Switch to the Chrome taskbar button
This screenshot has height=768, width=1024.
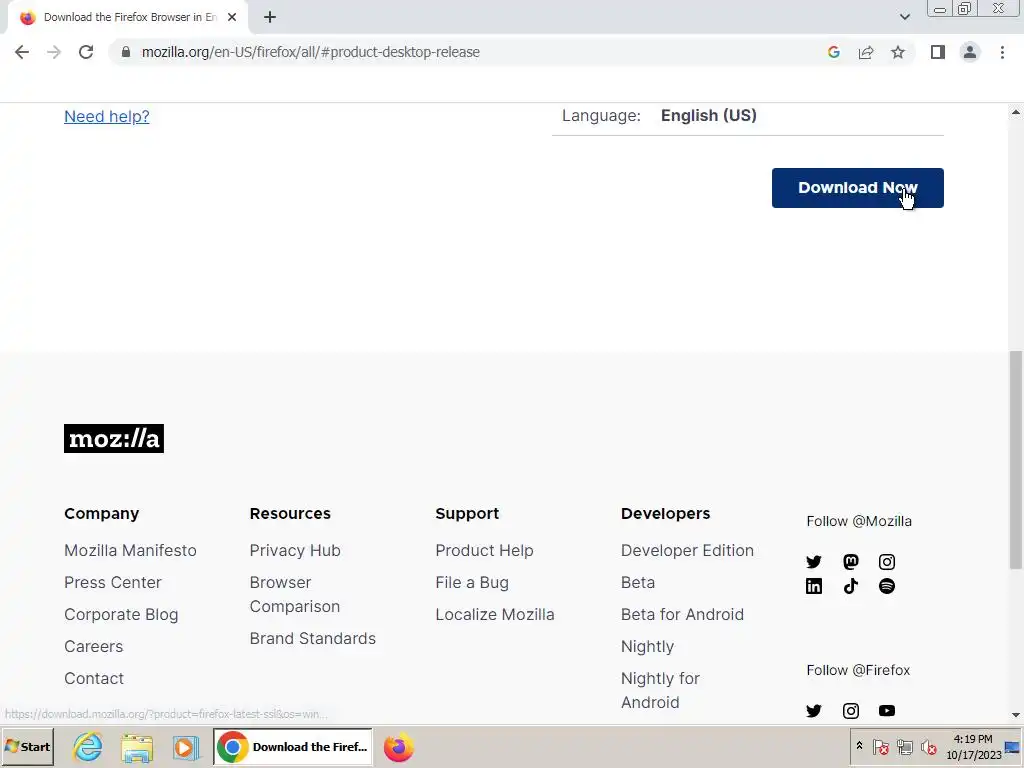coord(293,746)
